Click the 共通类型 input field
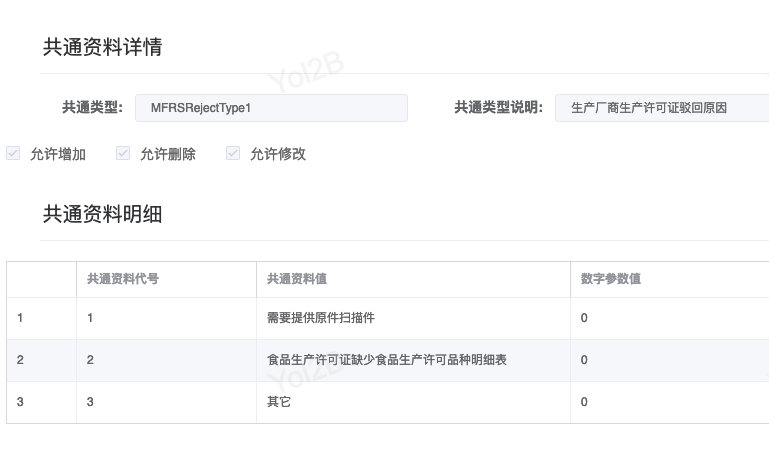The width and height of the screenshot is (769, 465). click(271, 108)
